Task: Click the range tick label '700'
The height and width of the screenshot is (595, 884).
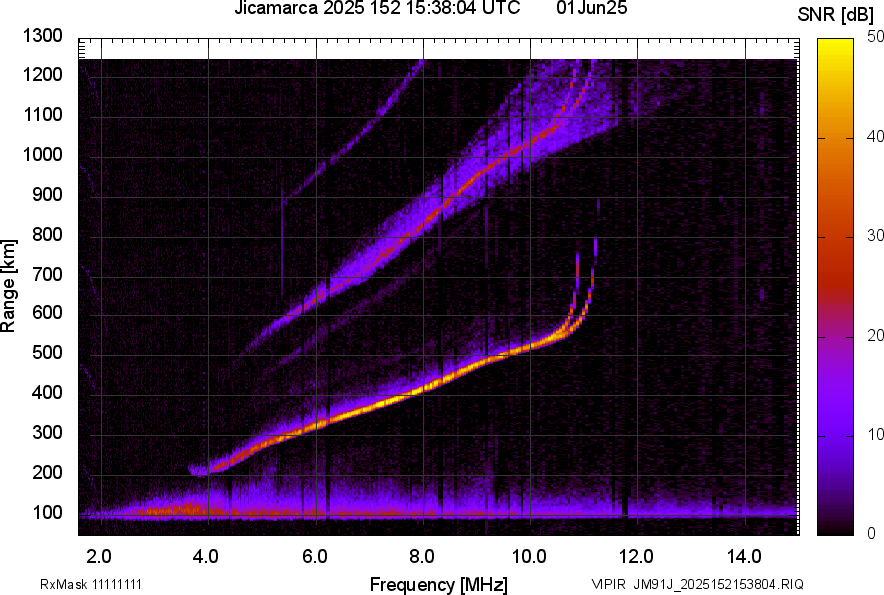Action: click(x=47, y=274)
